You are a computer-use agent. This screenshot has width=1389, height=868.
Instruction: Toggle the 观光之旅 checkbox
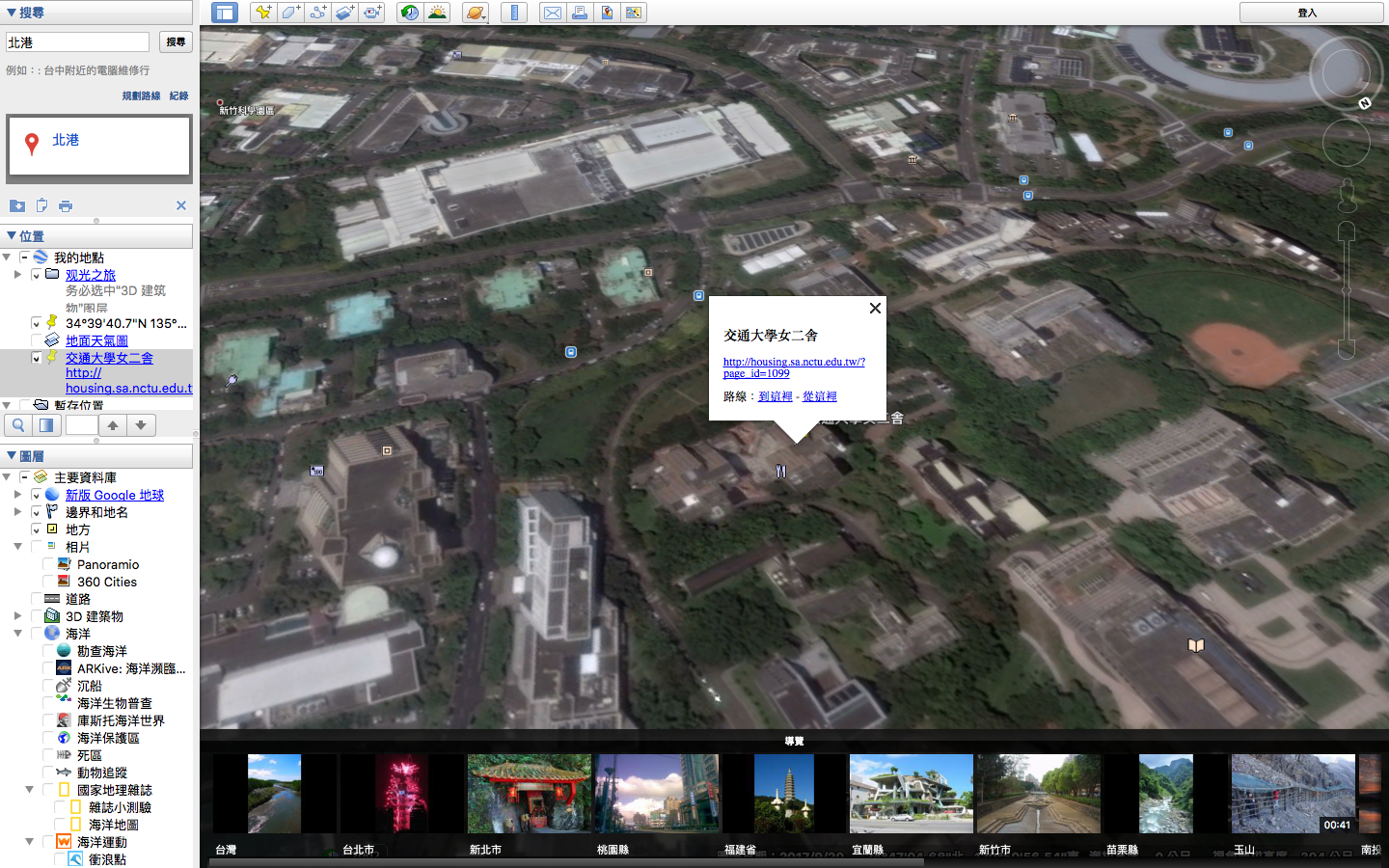(x=36, y=275)
